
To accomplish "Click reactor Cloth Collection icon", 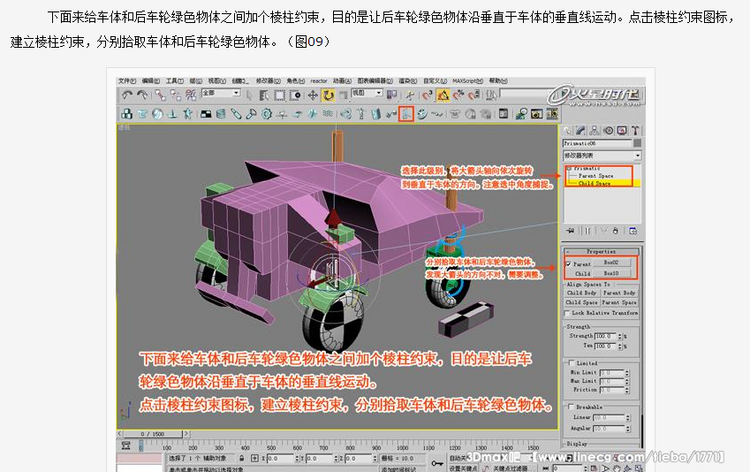I will pos(143,114).
